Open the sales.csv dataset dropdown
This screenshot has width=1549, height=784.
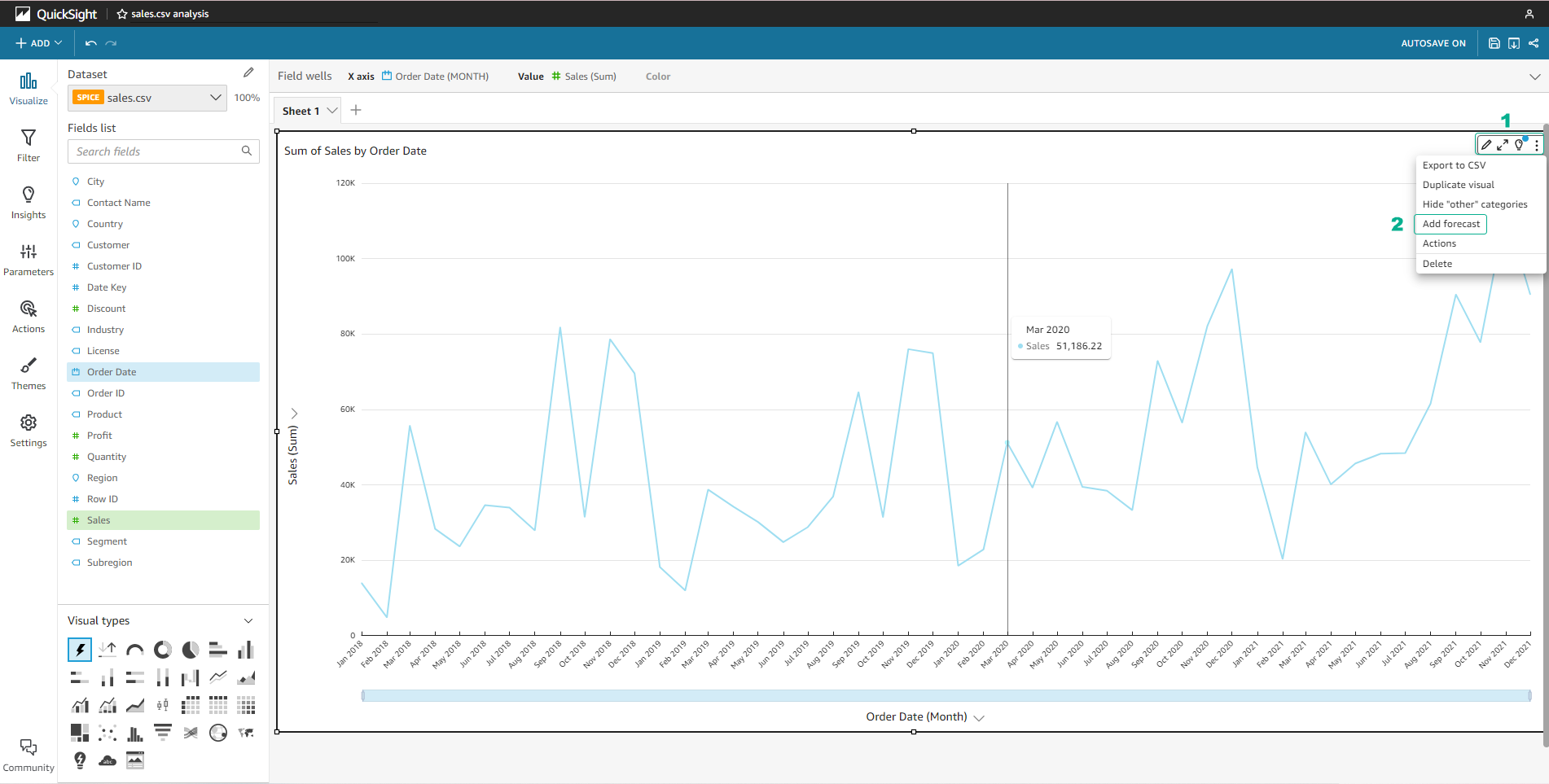coord(147,98)
